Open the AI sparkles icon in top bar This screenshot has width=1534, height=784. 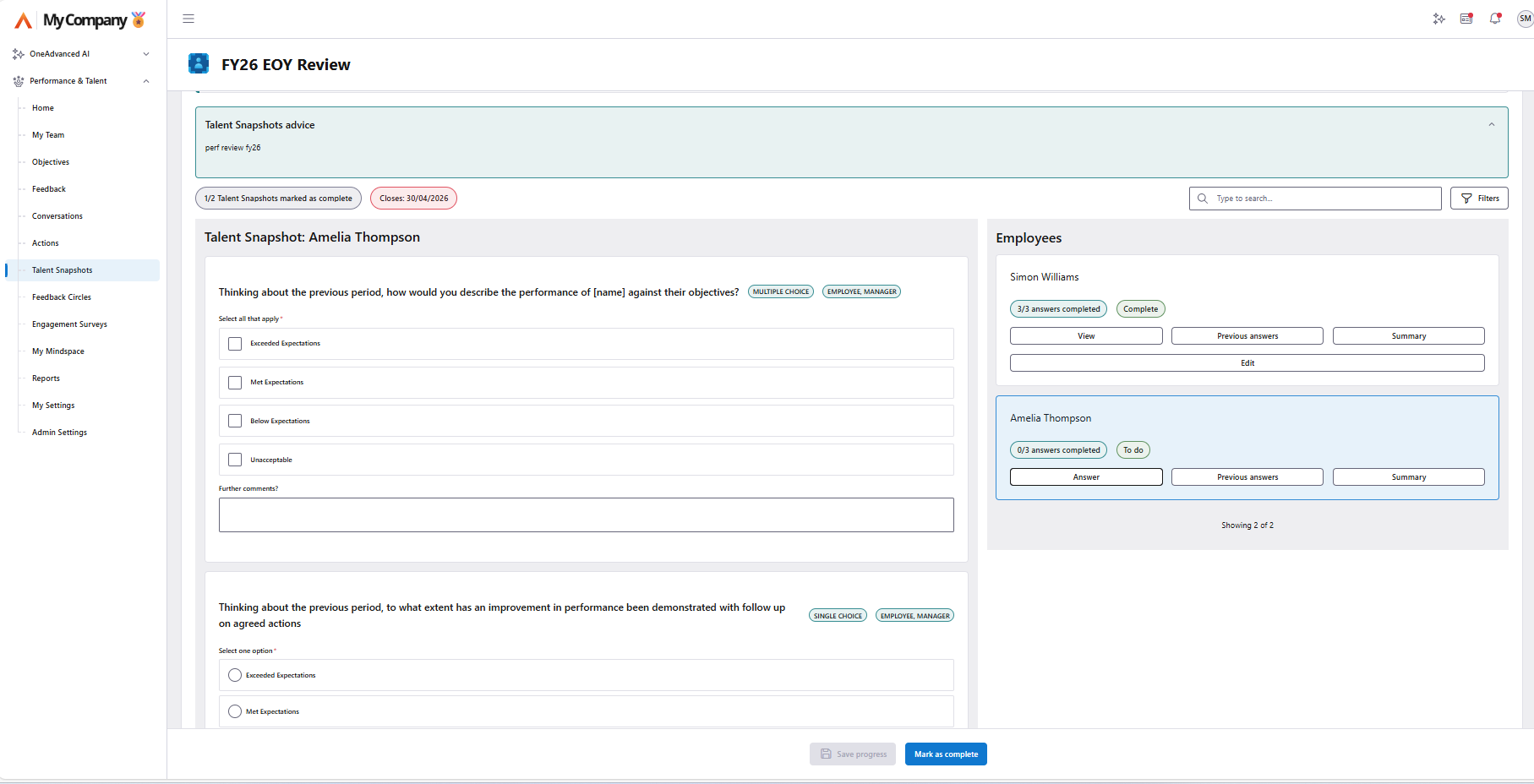[x=1438, y=19]
